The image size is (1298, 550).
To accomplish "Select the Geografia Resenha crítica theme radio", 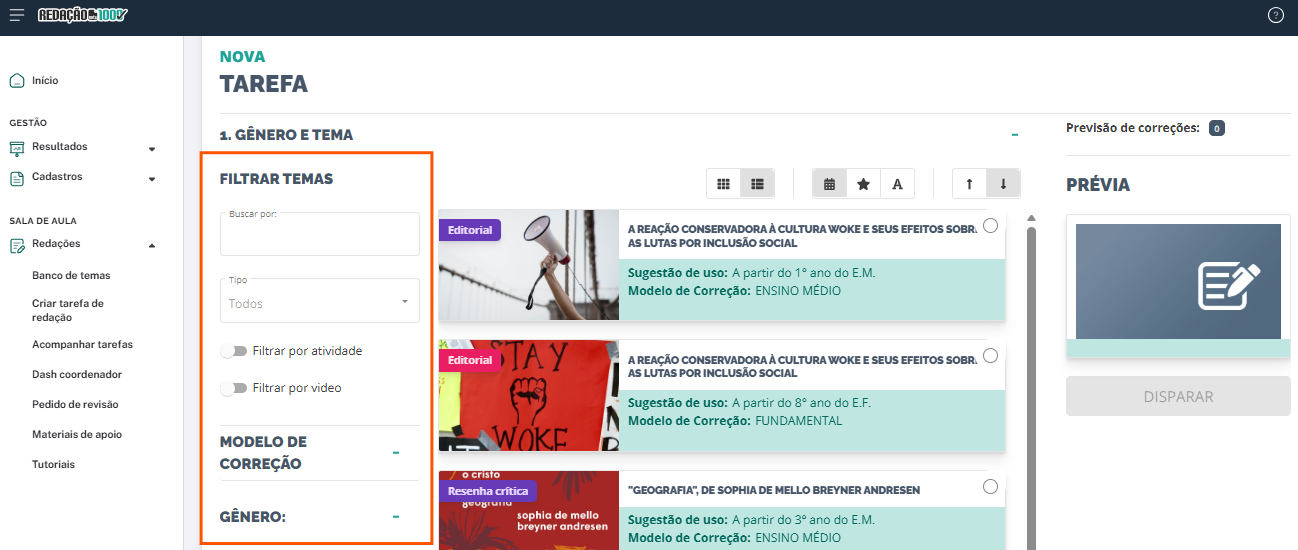I will [x=990, y=487].
